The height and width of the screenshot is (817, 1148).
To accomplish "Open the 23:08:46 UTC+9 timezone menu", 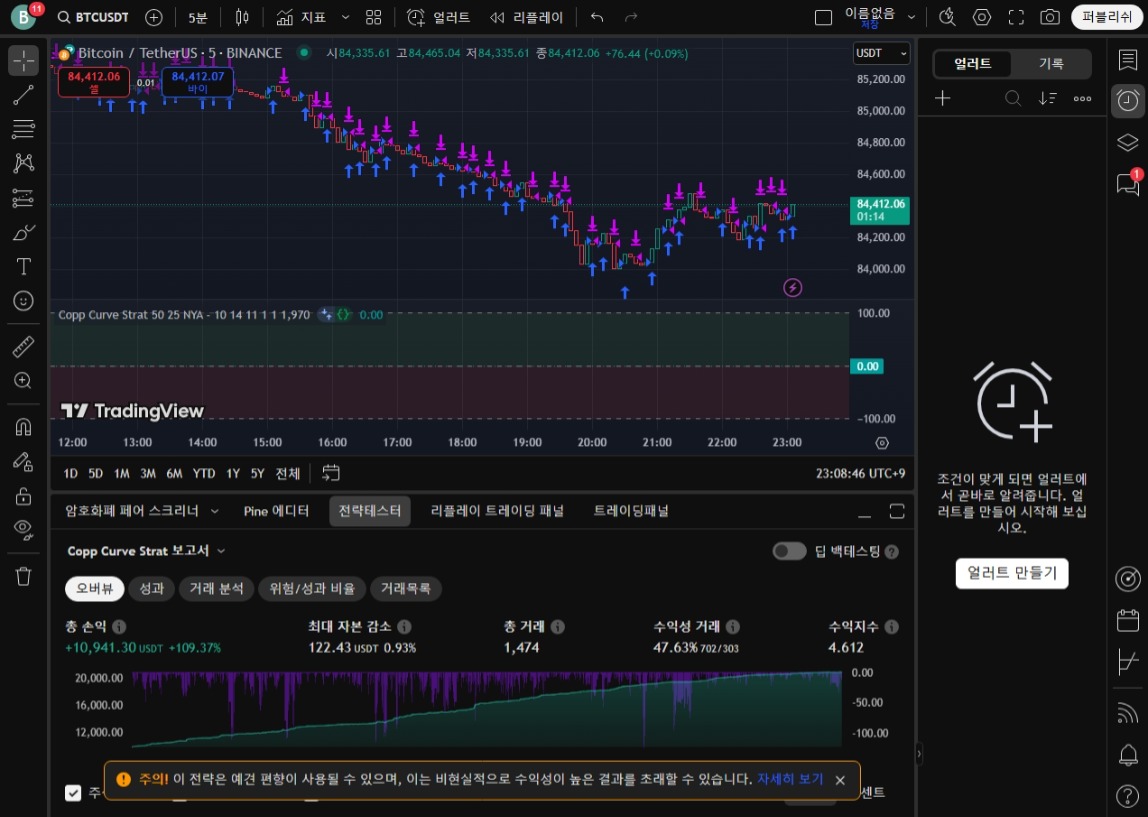I will [x=860, y=474].
